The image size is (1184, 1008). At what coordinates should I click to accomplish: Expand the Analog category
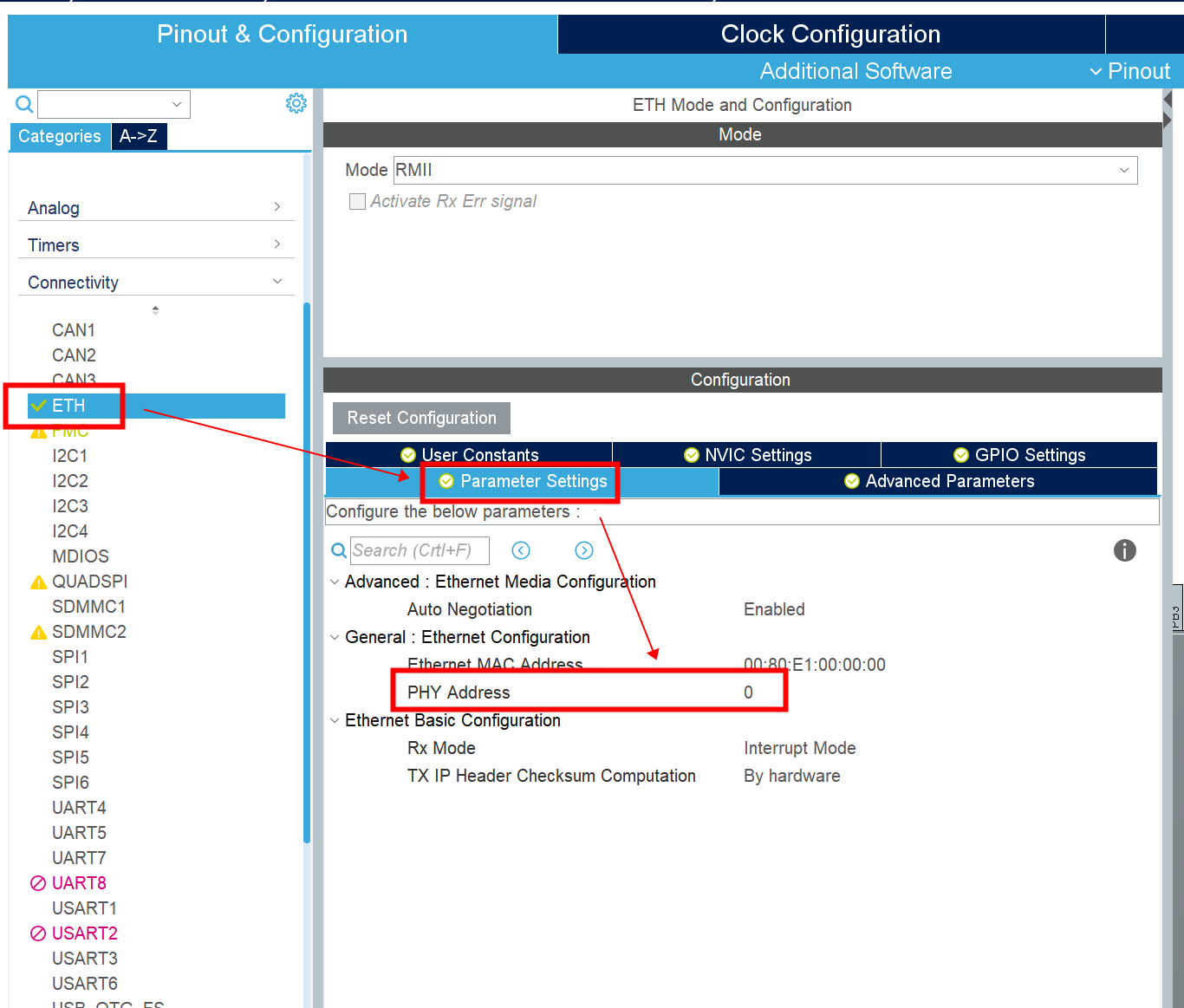156,208
